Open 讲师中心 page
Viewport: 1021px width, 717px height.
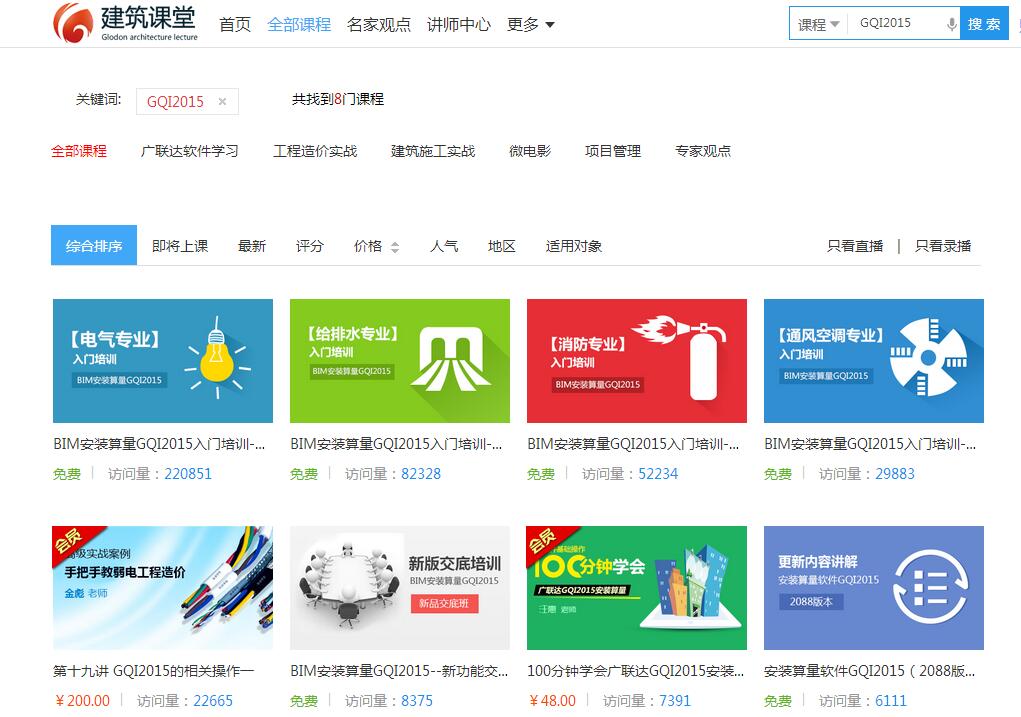click(459, 25)
